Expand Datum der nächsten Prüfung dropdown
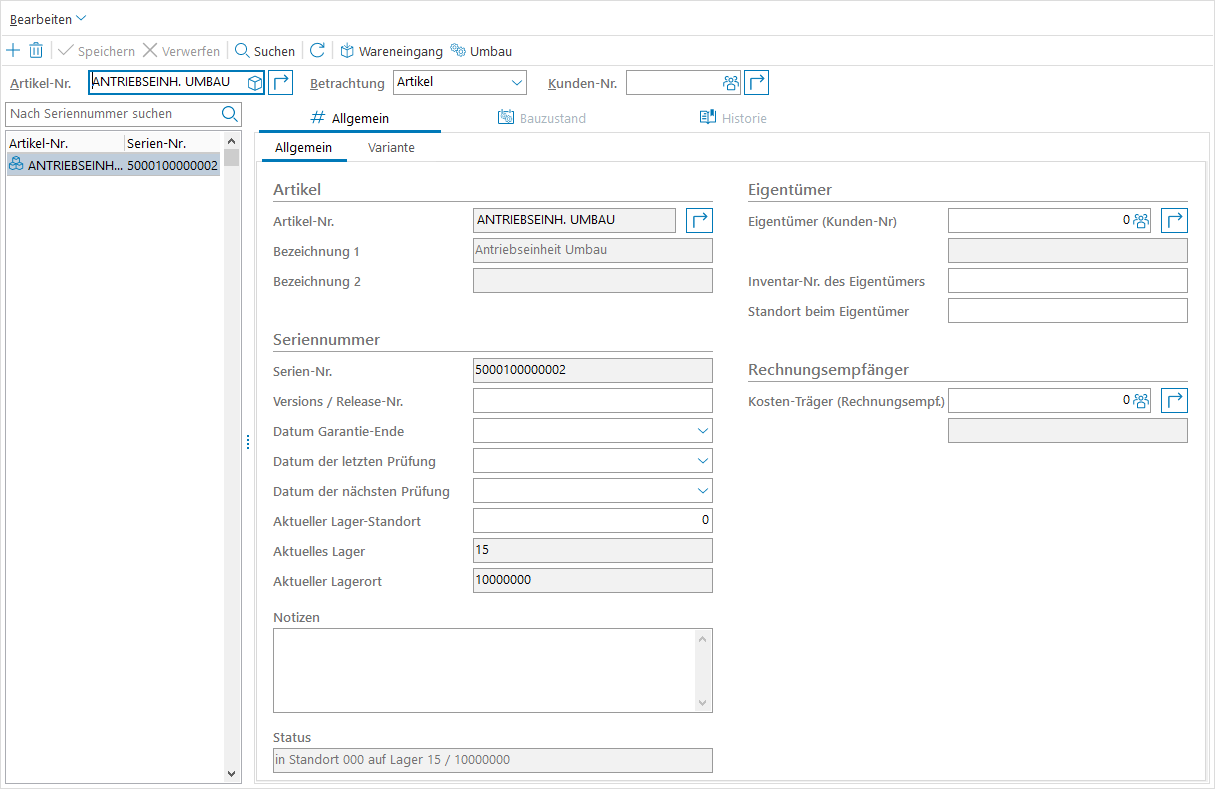This screenshot has height=789, width=1215. tap(702, 491)
